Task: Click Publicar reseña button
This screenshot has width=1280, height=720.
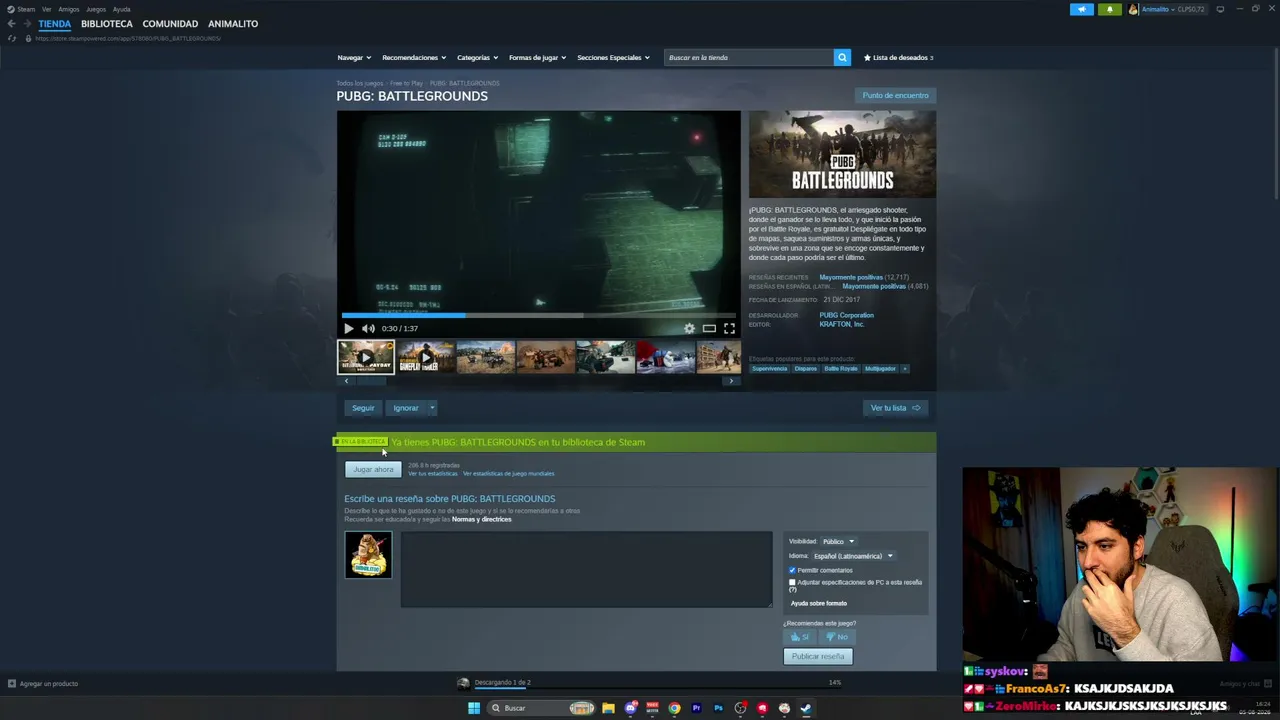Action: pyautogui.click(x=818, y=657)
